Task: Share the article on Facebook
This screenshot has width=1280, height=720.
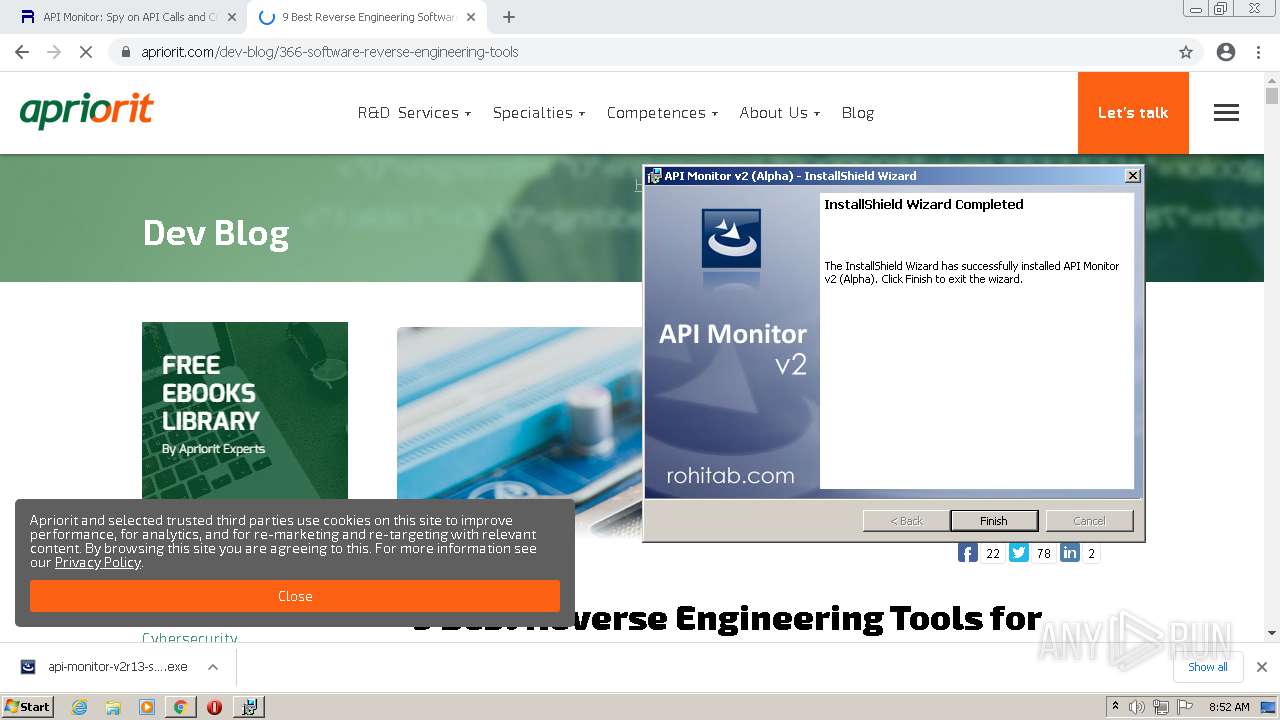Action: point(967,553)
